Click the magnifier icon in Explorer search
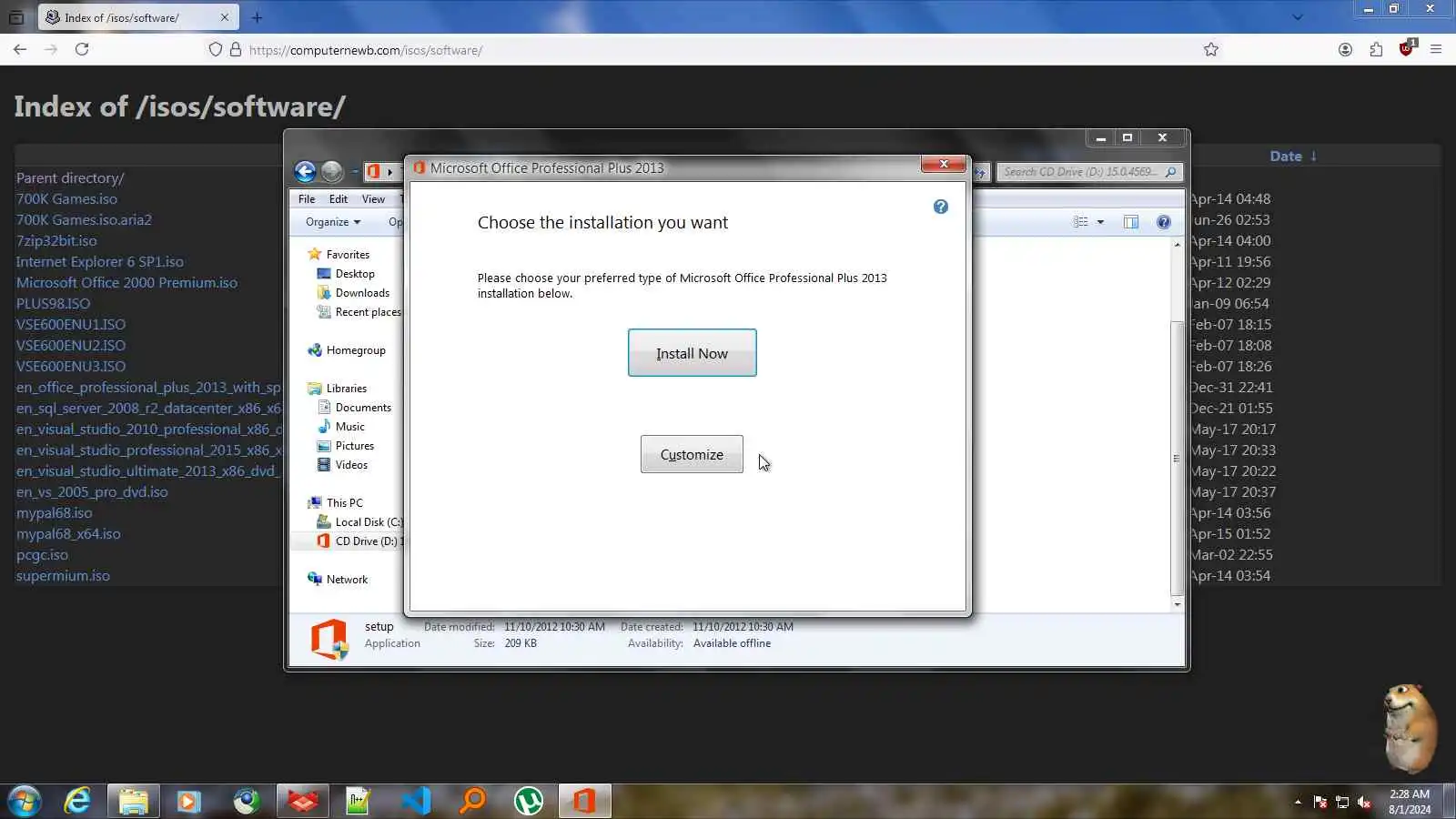This screenshot has width=1456, height=819. tap(1171, 172)
